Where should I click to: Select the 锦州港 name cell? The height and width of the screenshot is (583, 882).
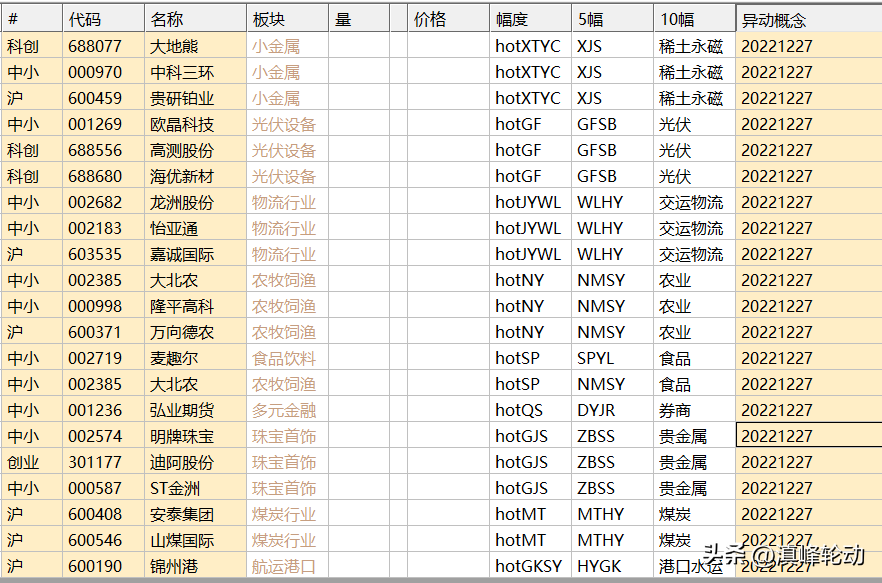point(195,566)
